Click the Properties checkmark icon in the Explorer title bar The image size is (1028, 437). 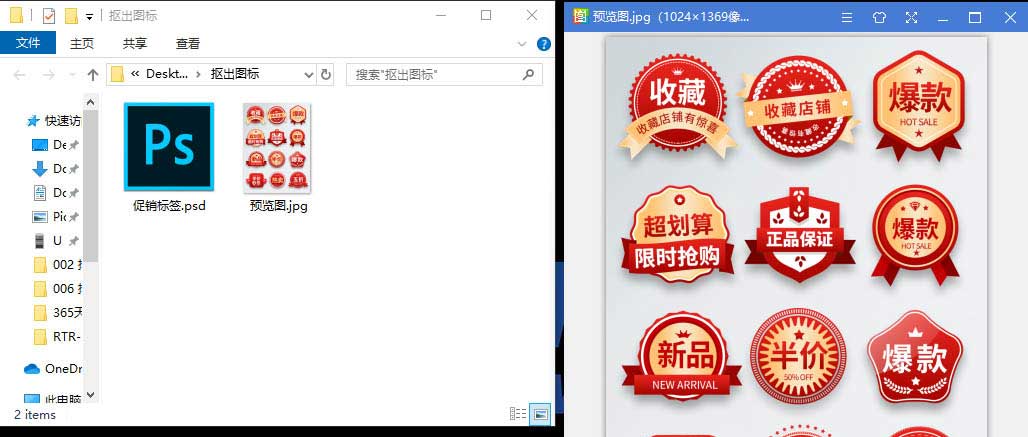point(49,16)
